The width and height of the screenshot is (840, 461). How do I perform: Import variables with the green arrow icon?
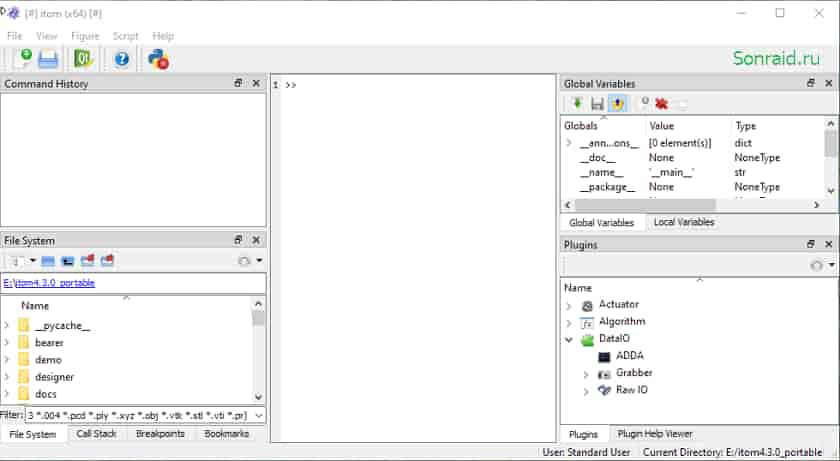(x=577, y=103)
